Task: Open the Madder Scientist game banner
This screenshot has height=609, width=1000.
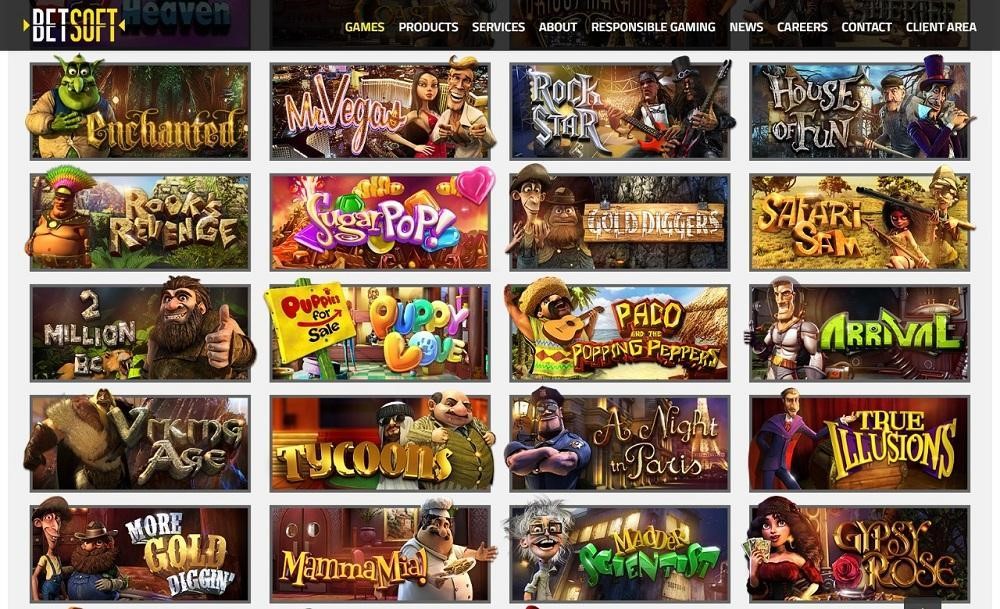Action: click(620, 554)
